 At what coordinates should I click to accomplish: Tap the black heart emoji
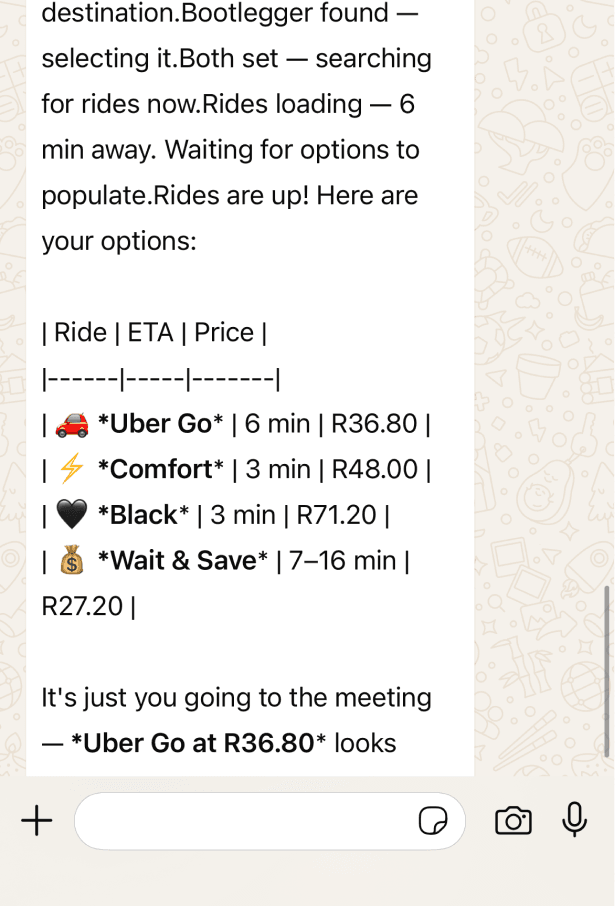[x=72, y=515]
